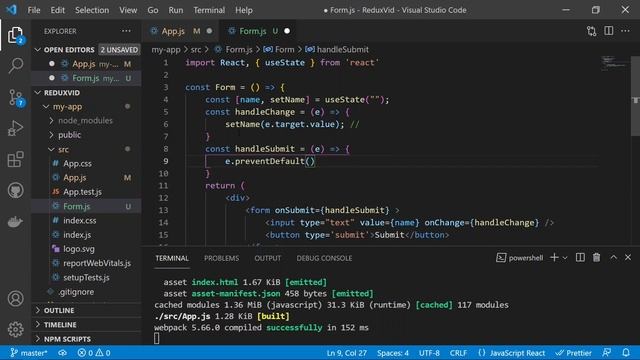640x360 pixels.
Task: Create a new terminal with plus icon
Action: click(x=554, y=258)
